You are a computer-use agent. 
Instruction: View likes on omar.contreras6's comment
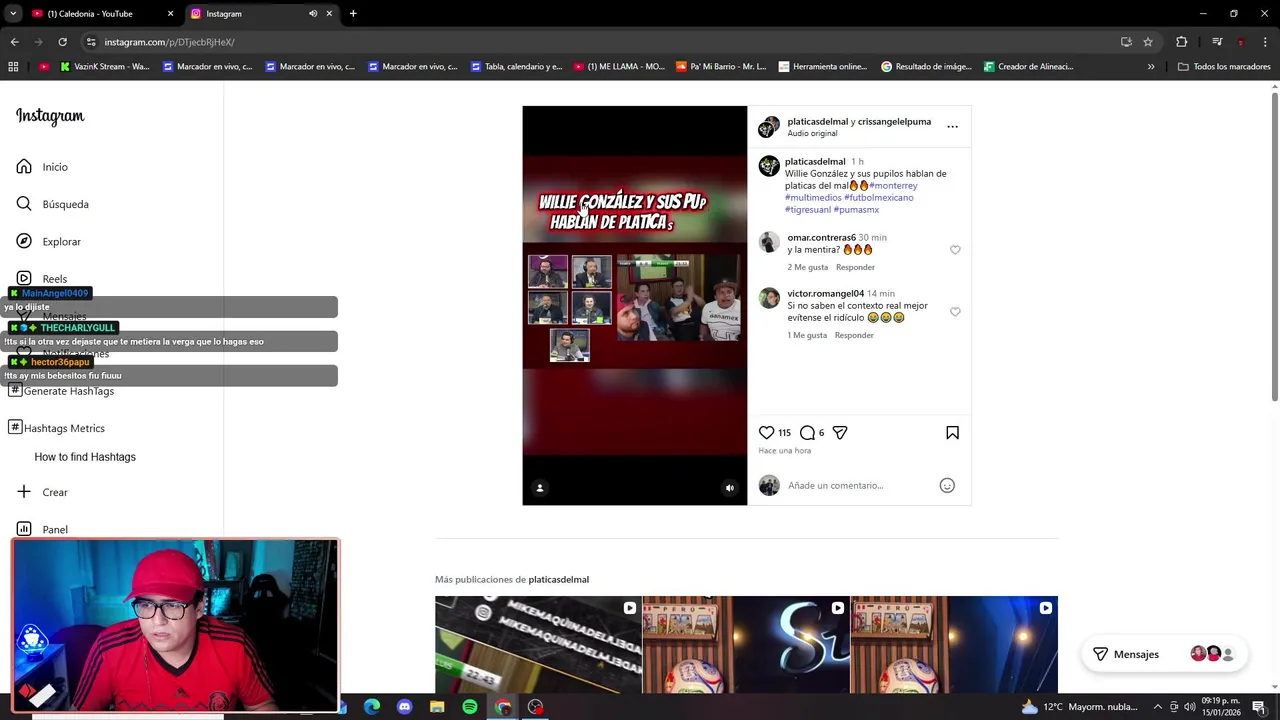coord(808,267)
